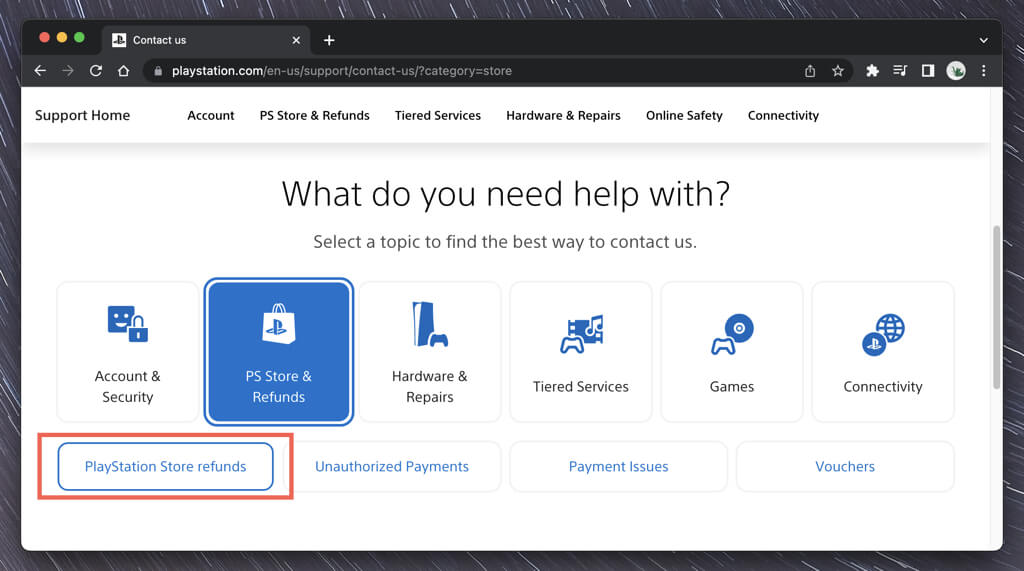The height and width of the screenshot is (571, 1024).
Task: Select the PS Store & Refunds shopping bag tile
Action: [x=278, y=351]
